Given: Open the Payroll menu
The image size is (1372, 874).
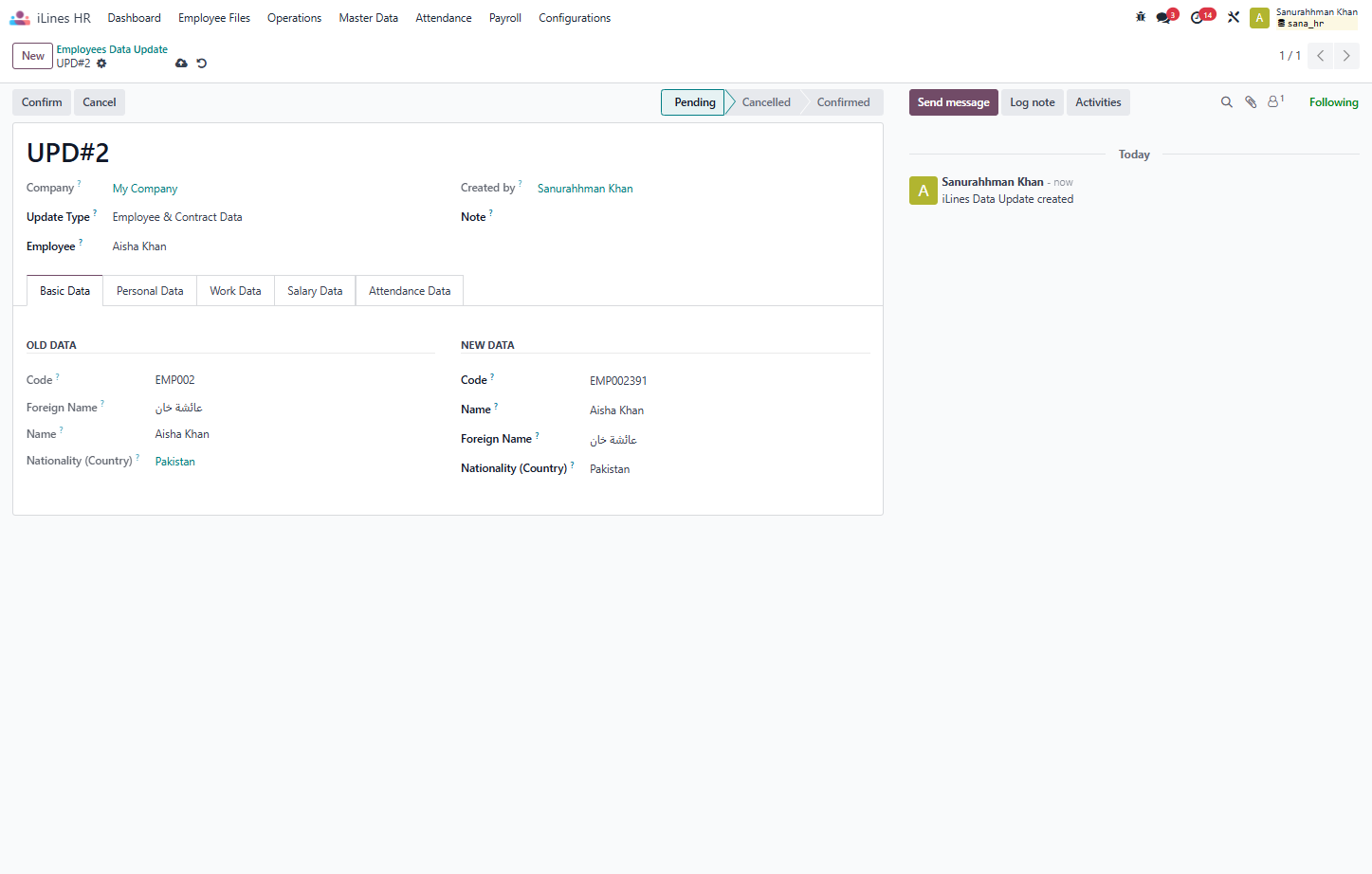Looking at the screenshot, I should tap(505, 18).
